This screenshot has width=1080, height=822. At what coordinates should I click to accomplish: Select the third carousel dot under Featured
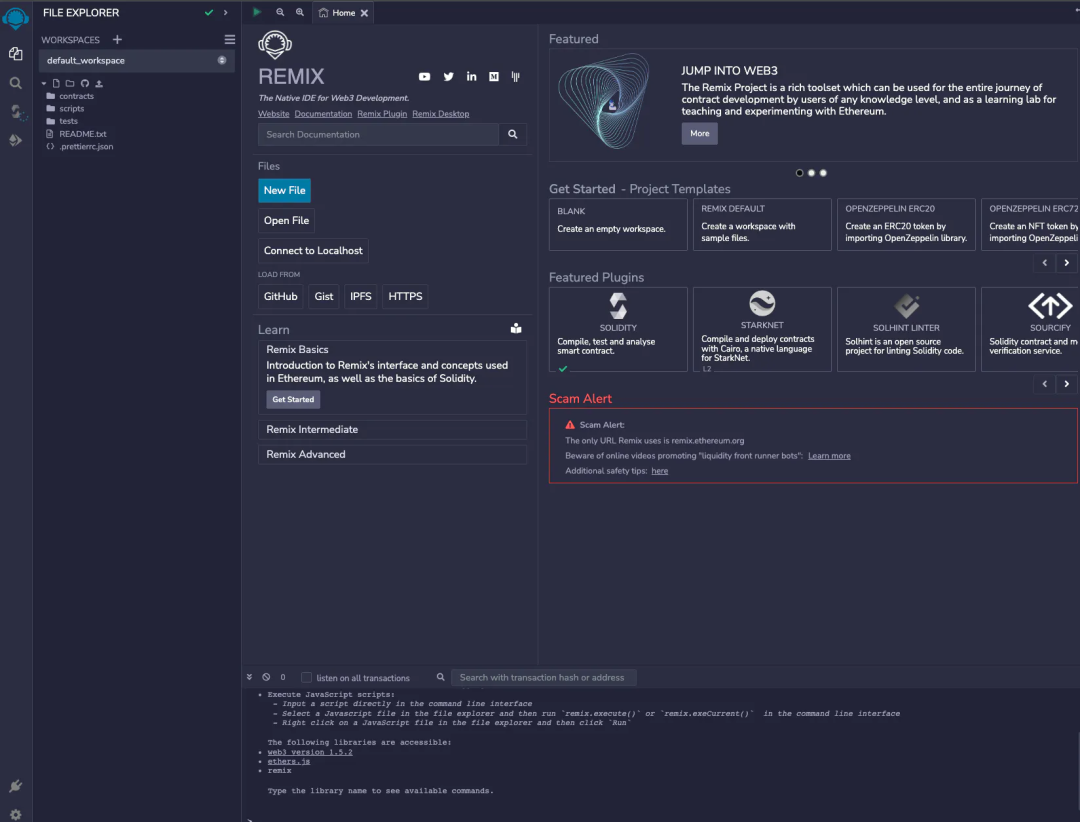(822, 172)
